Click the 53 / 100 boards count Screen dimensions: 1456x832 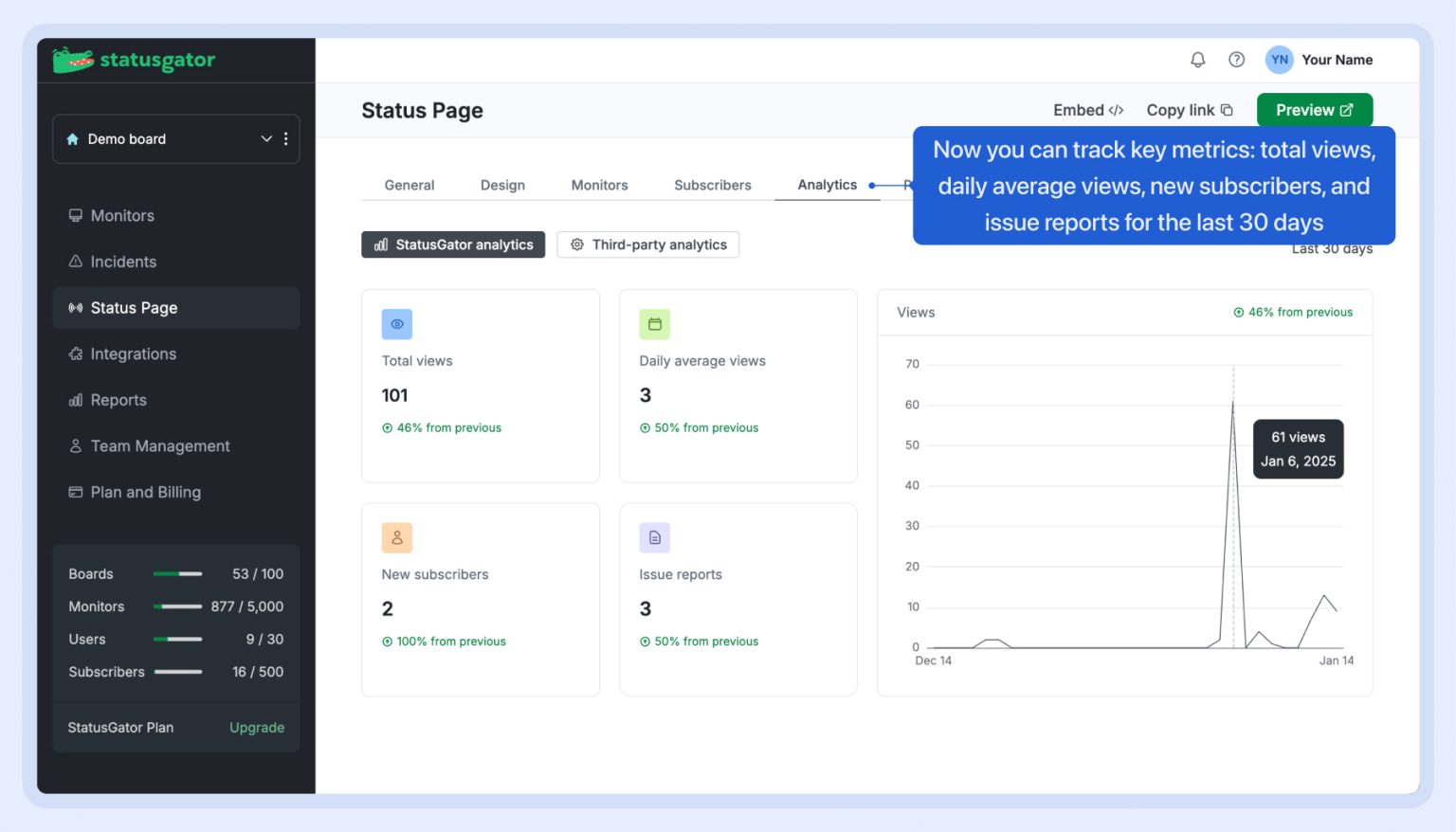(x=258, y=574)
